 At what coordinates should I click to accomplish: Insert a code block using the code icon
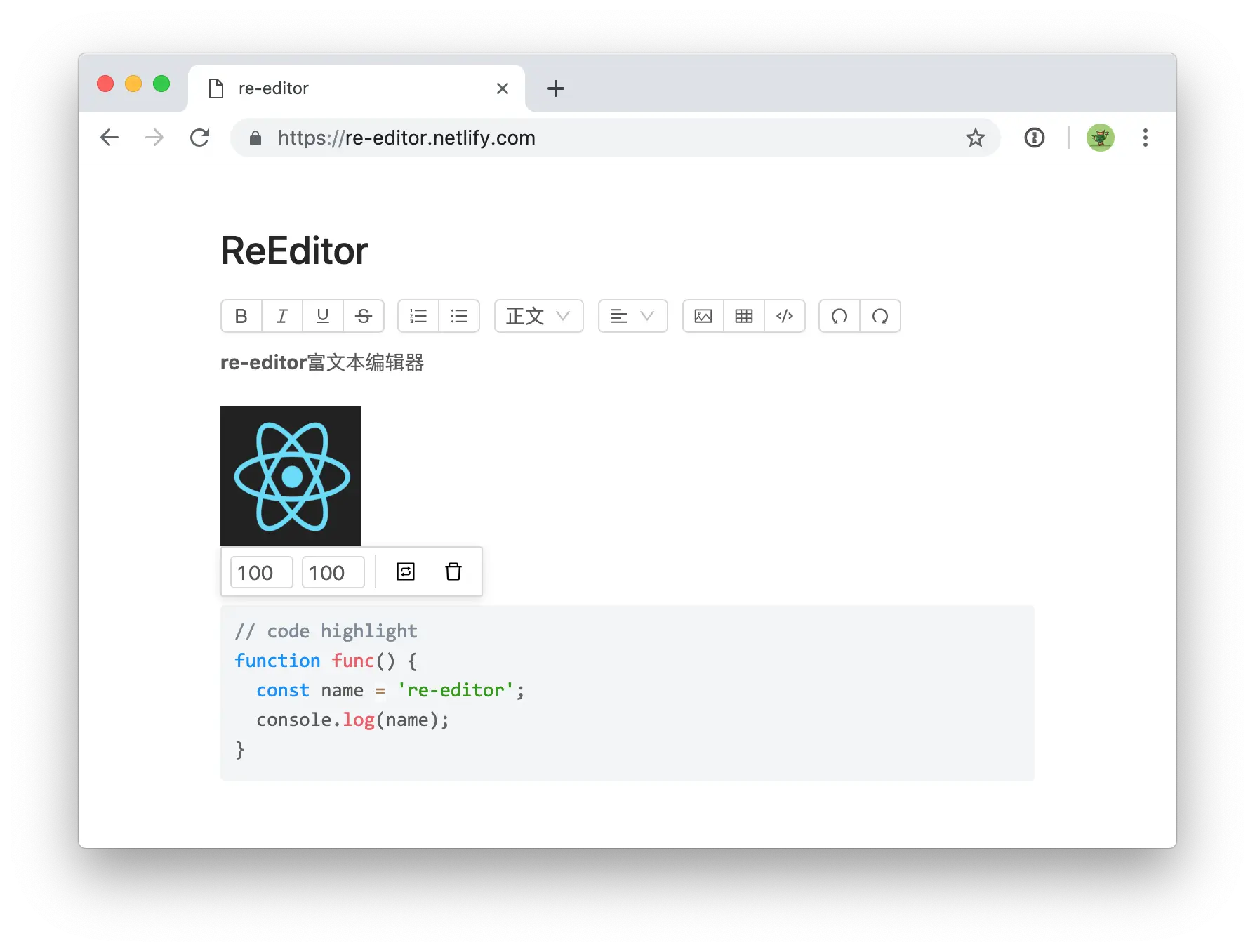(x=785, y=316)
